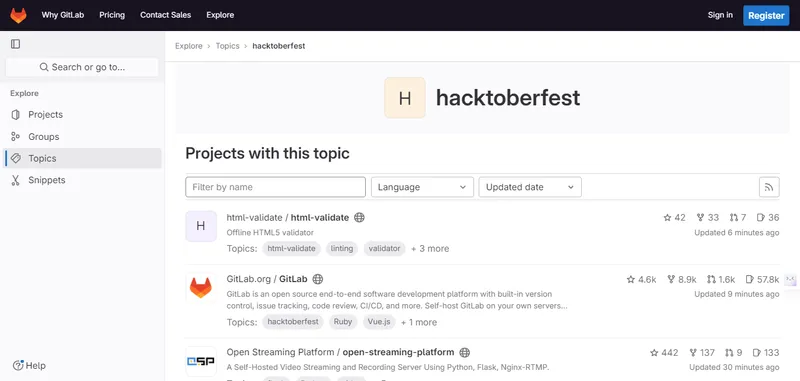Click the Snippets scissors icon

click(x=16, y=180)
